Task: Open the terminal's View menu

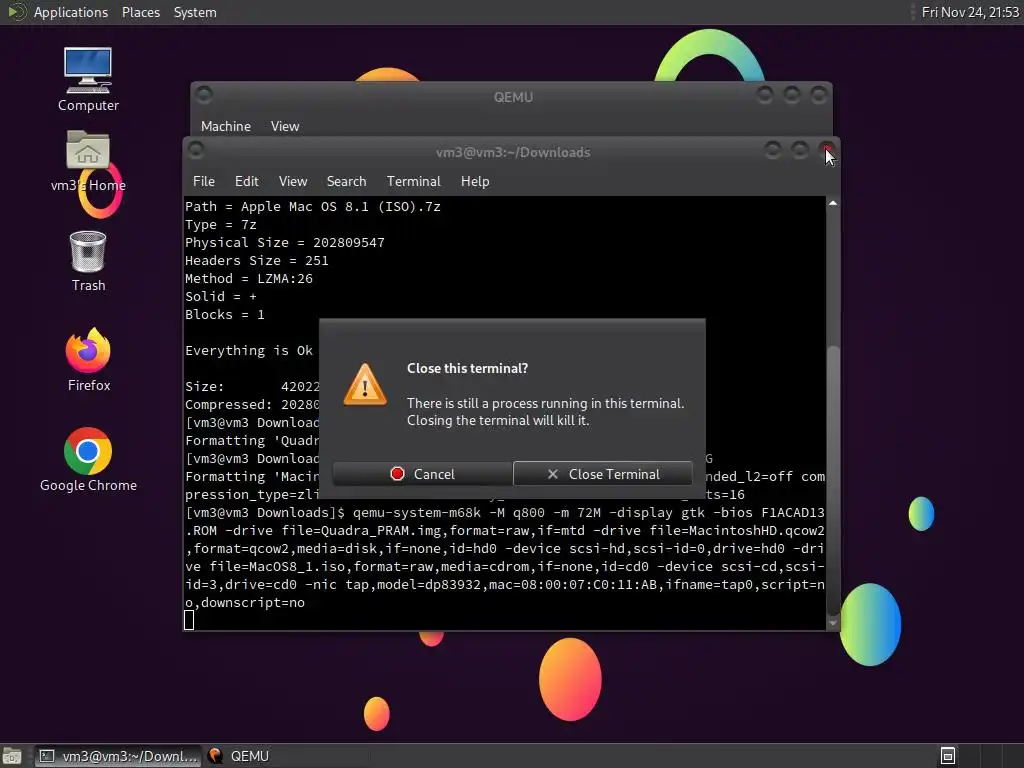Action: tap(293, 182)
